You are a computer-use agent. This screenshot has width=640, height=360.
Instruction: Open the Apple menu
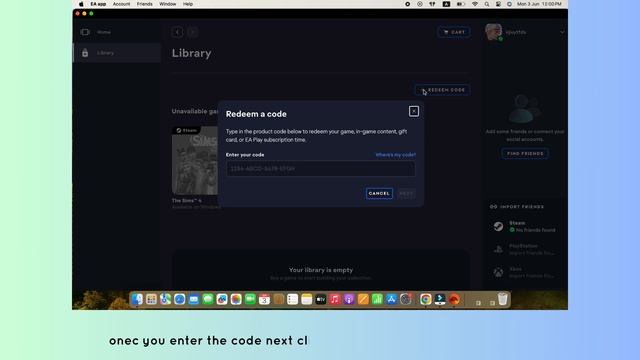click(x=81, y=4)
